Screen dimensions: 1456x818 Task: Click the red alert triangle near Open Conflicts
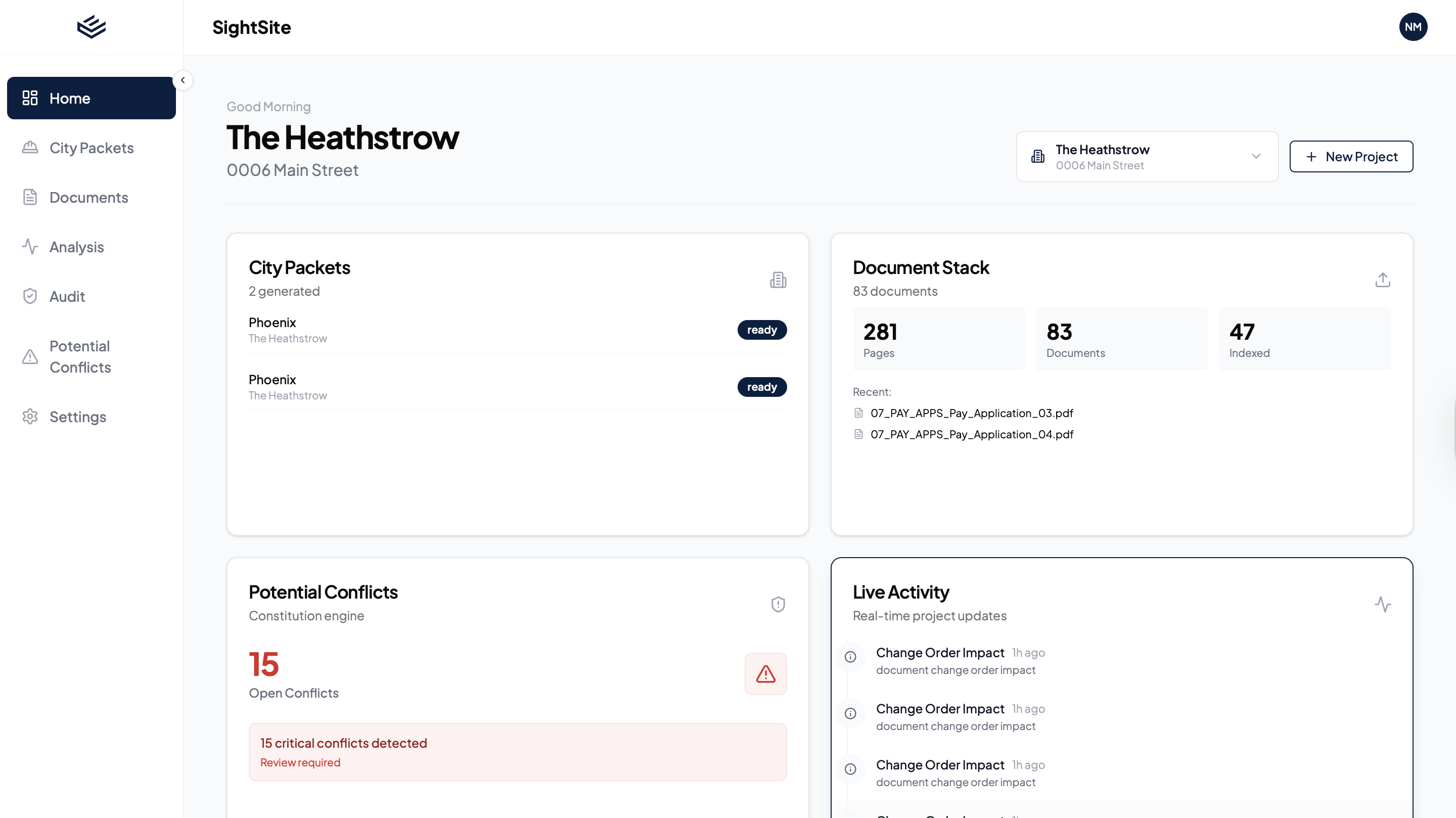pyautogui.click(x=765, y=674)
